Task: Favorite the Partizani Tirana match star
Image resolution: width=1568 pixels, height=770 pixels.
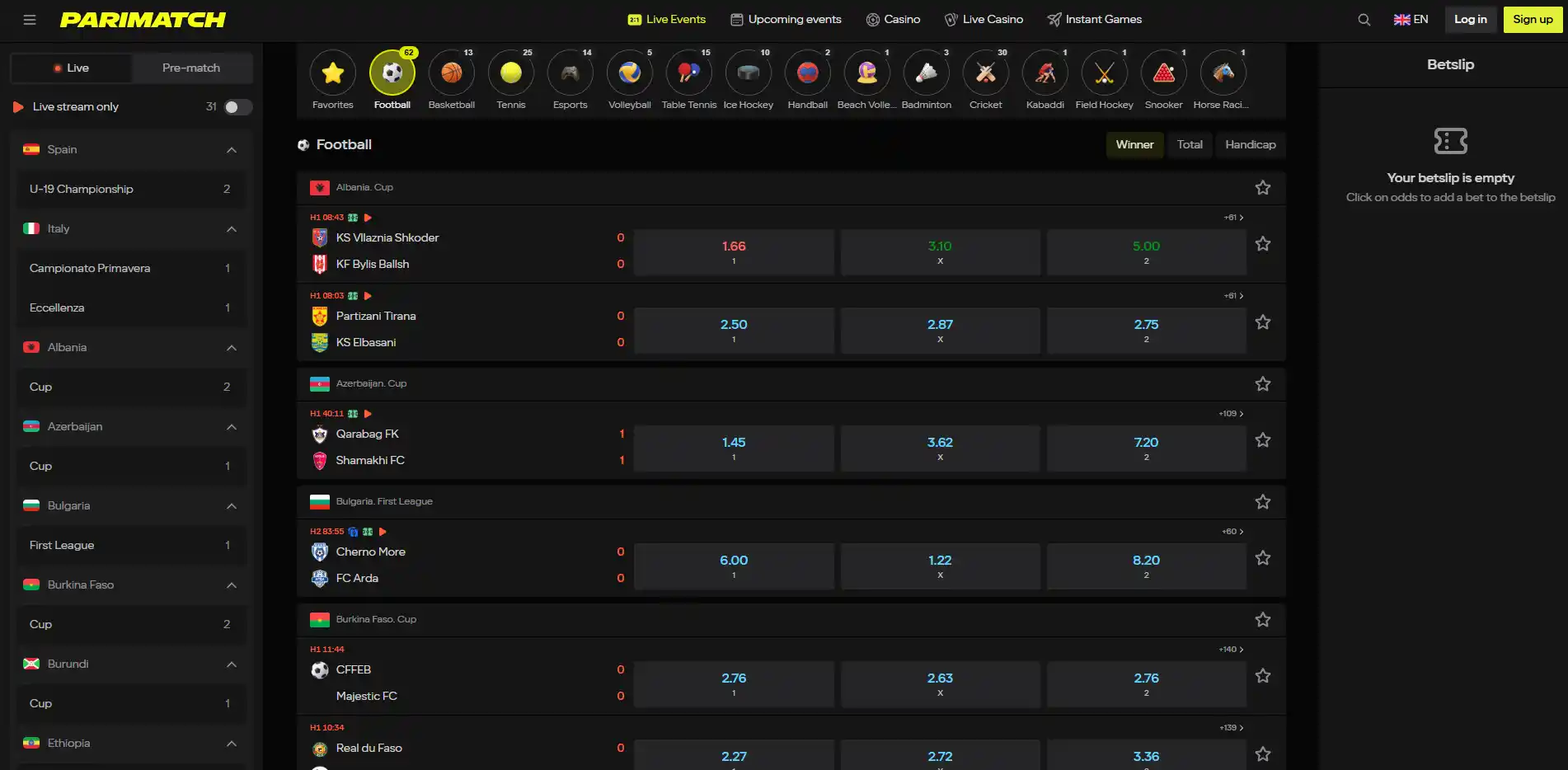Action: pos(1262,322)
